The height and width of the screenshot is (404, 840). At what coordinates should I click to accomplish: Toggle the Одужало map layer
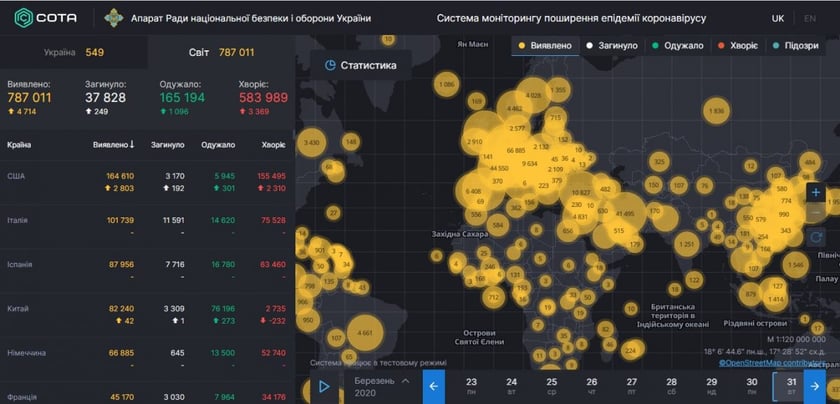pyautogui.click(x=679, y=45)
